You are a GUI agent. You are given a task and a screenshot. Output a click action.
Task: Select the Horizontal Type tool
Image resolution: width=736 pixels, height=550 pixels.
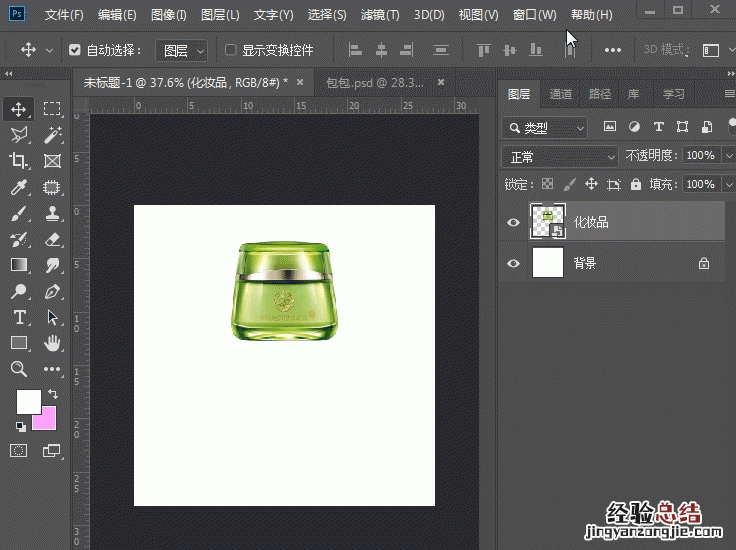[x=19, y=317]
